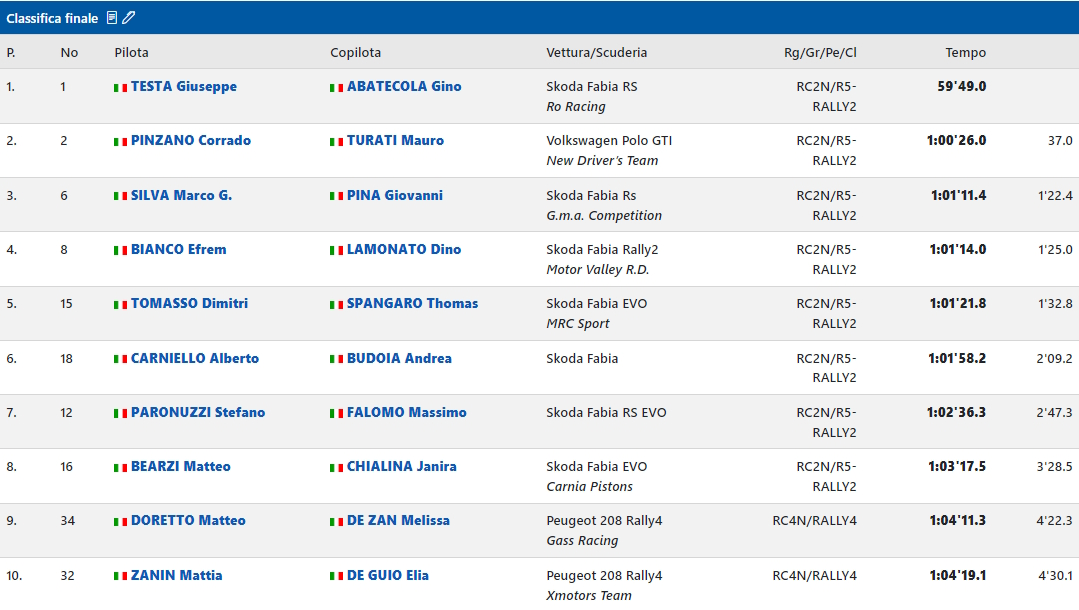Click the flag icon before BIANCO Efrem
The image size is (1079, 610).
120,250
